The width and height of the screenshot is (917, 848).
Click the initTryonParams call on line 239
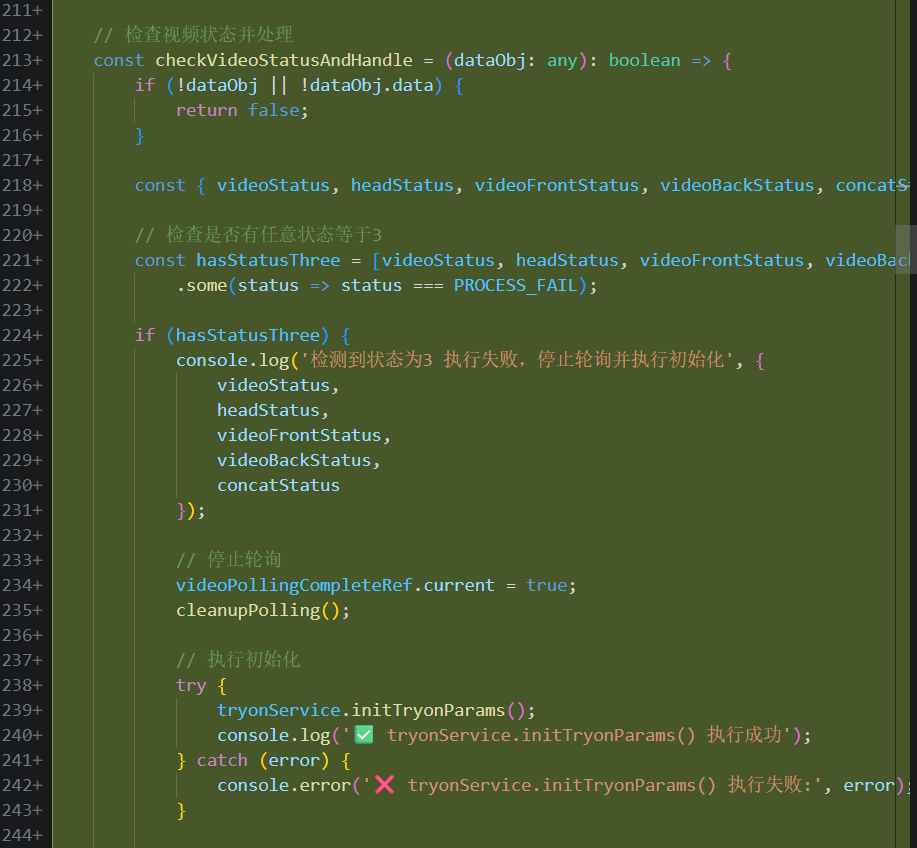pyautogui.click(x=430, y=710)
